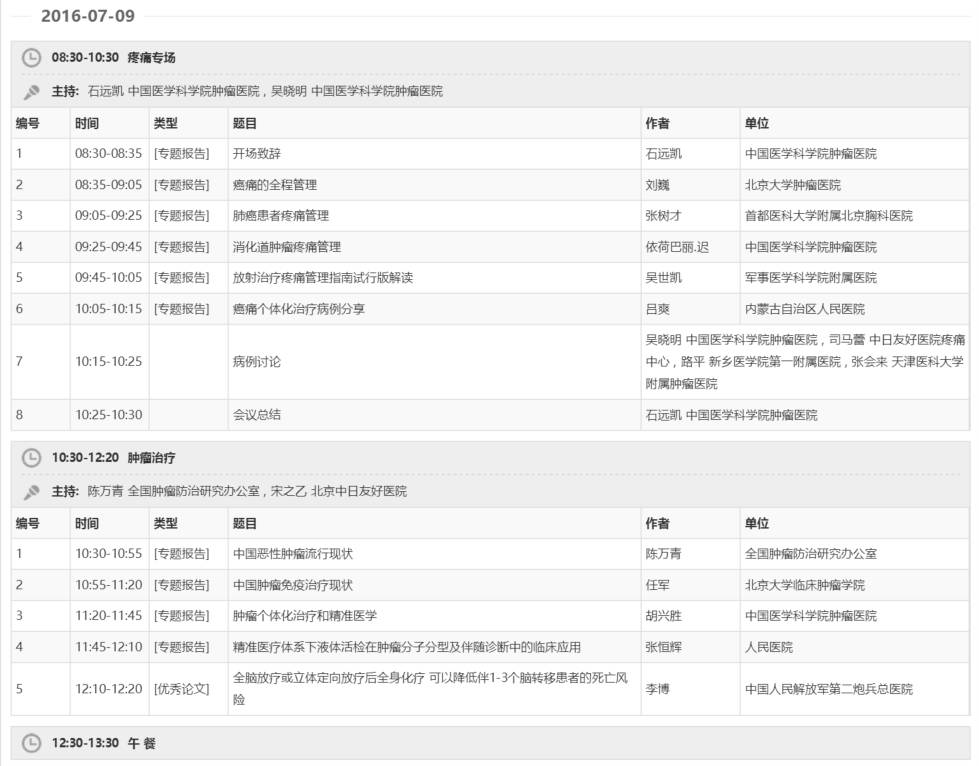Viewport: 979px width, 766px height.
Task: Select the author 任军
Action: 657,585
